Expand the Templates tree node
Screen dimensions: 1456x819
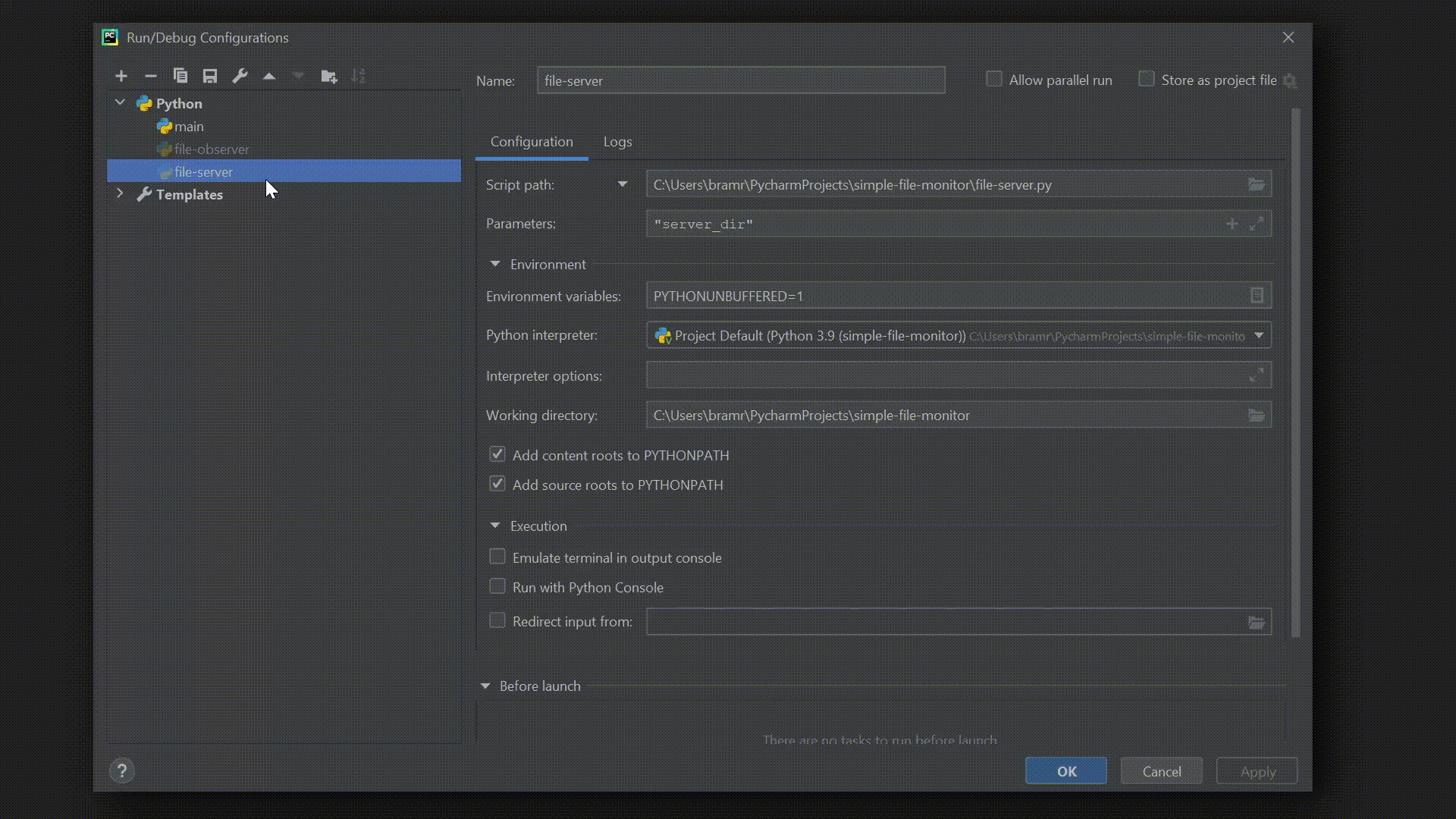click(x=120, y=194)
